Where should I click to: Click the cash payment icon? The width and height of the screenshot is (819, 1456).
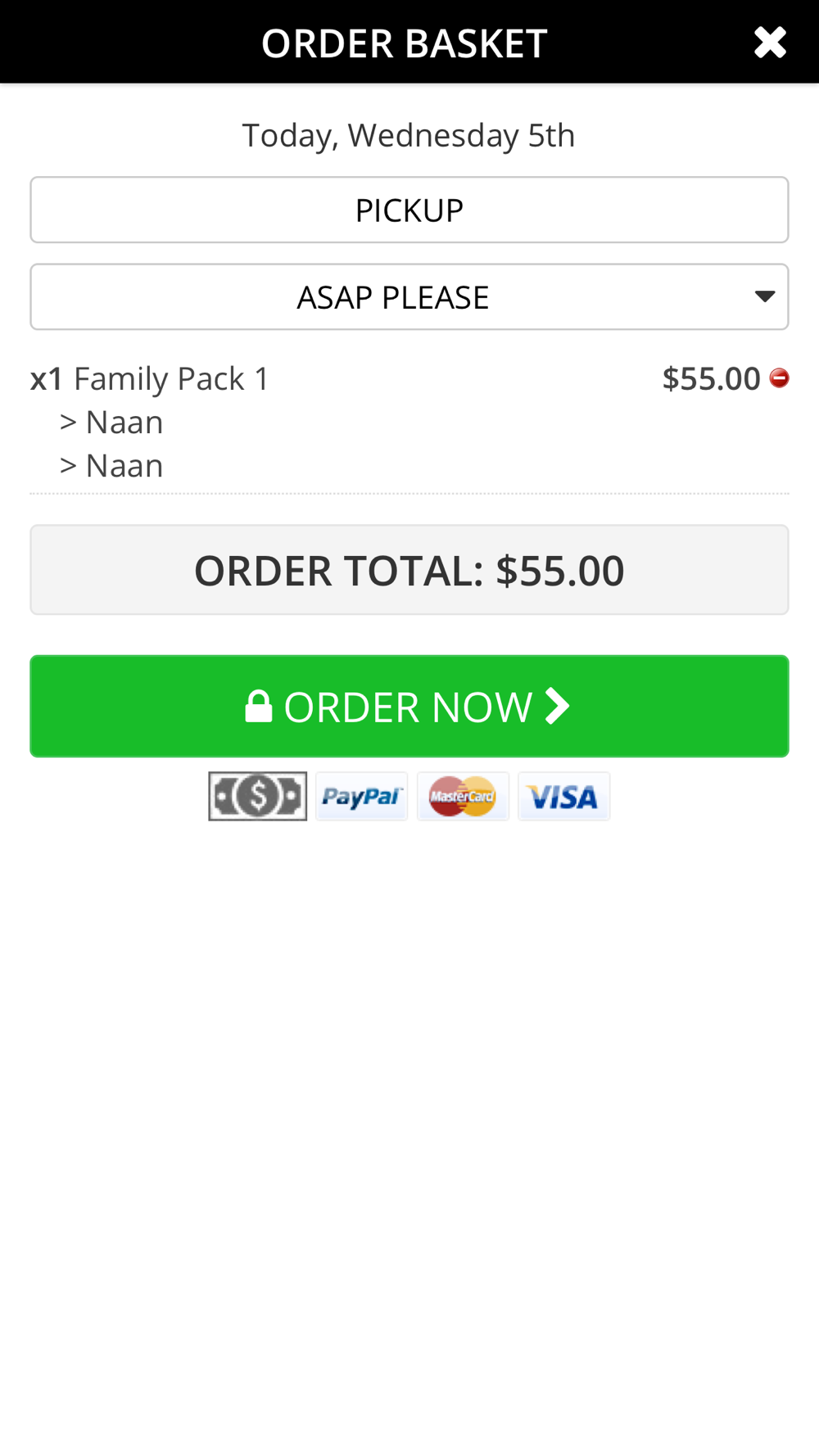257,796
